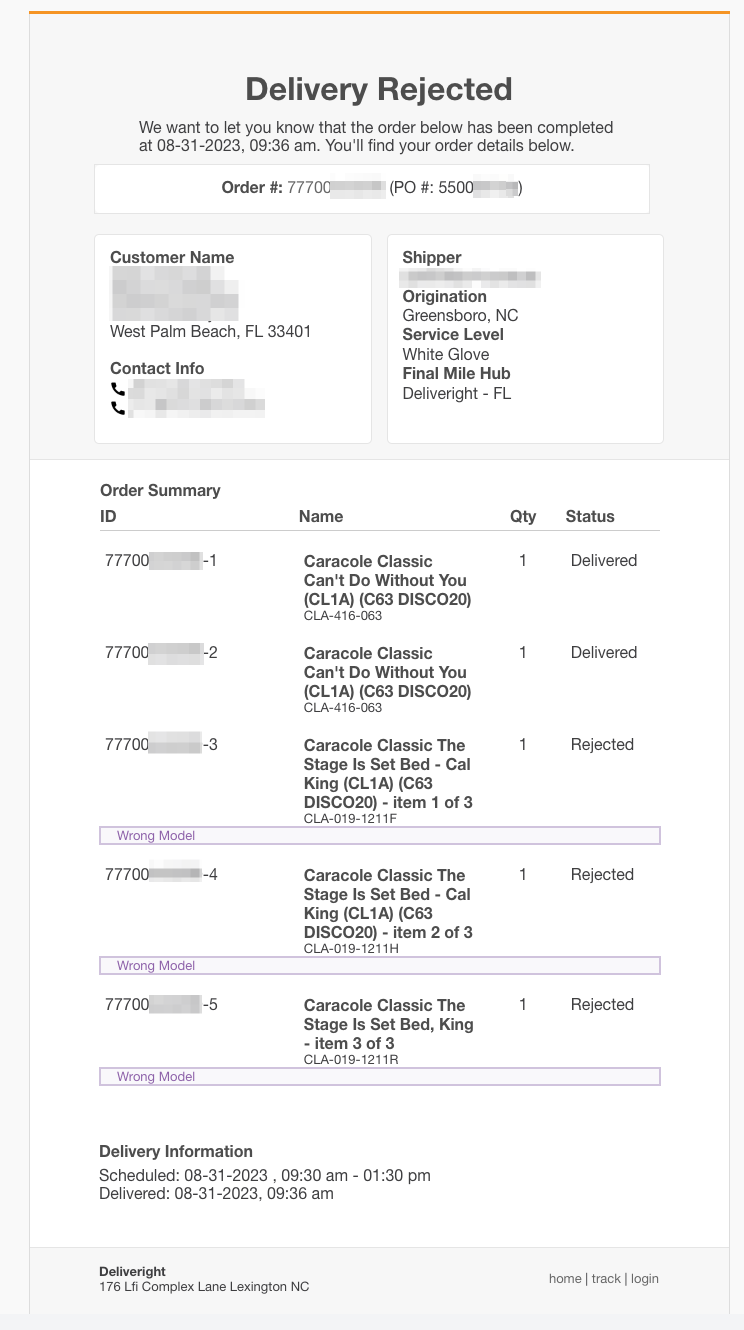The height and width of the screenshot is (1330, 744).
Task: Select the Wrong Model note under item 3 of 3
Action: [380, 1077]
